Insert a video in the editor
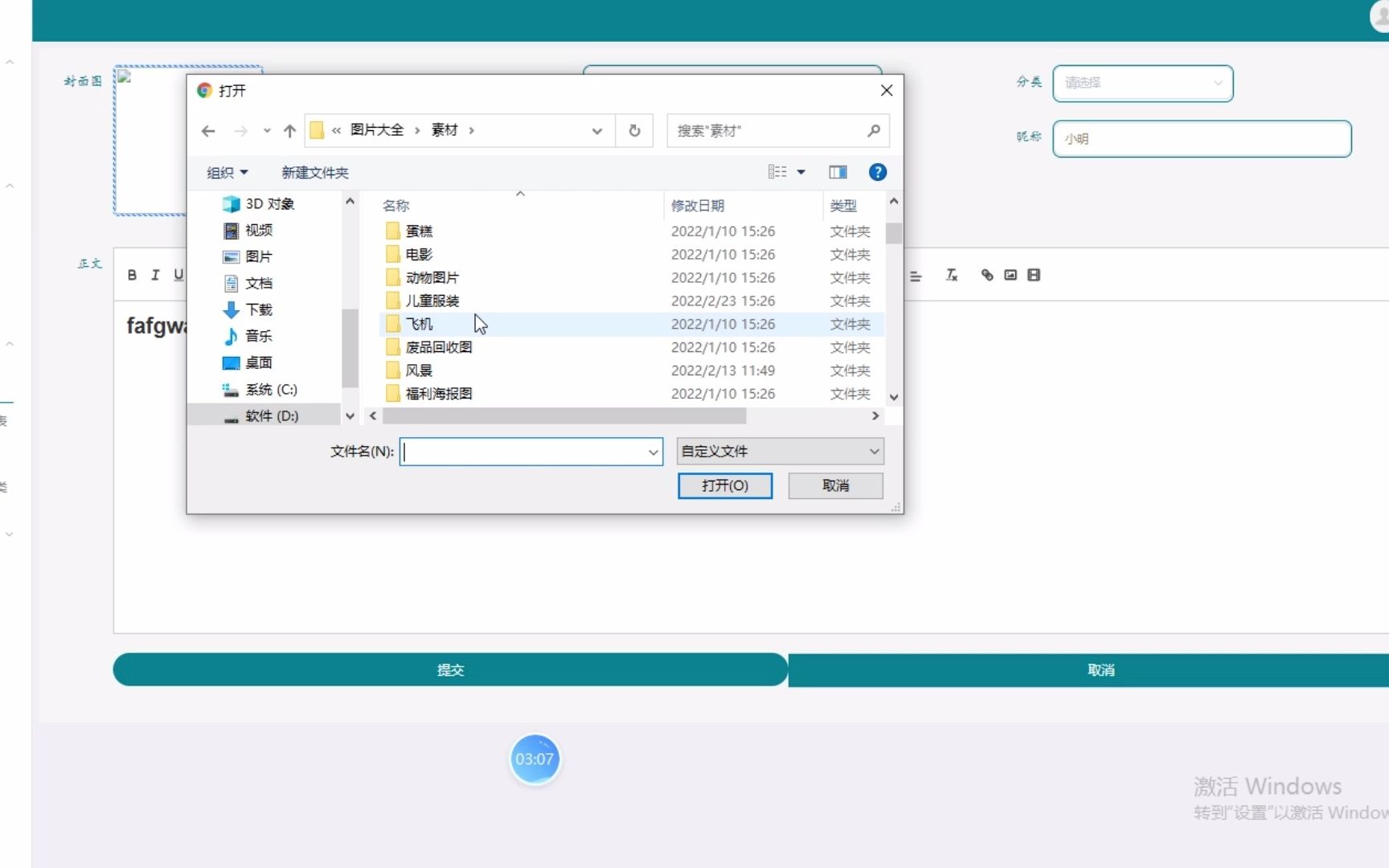The height and width of the screenshot is (868, 1389). (1034, 275)
